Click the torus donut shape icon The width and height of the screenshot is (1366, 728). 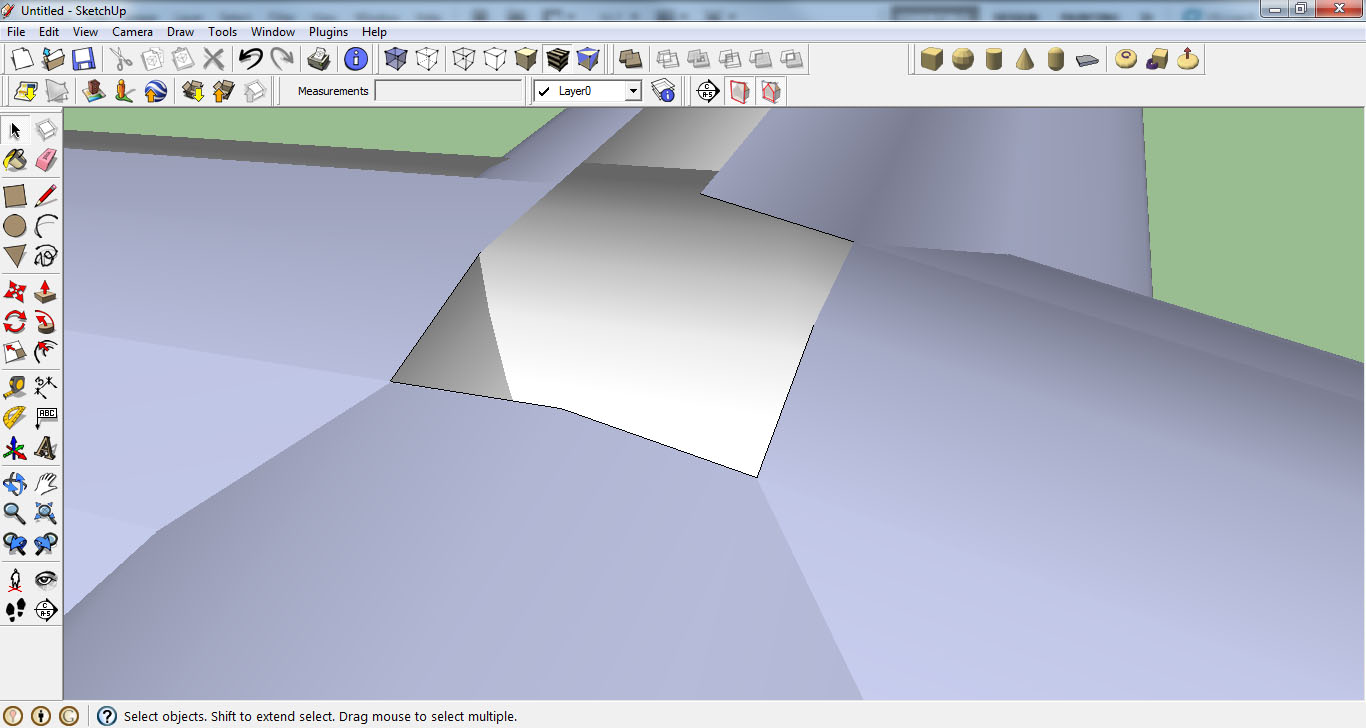1125,59
